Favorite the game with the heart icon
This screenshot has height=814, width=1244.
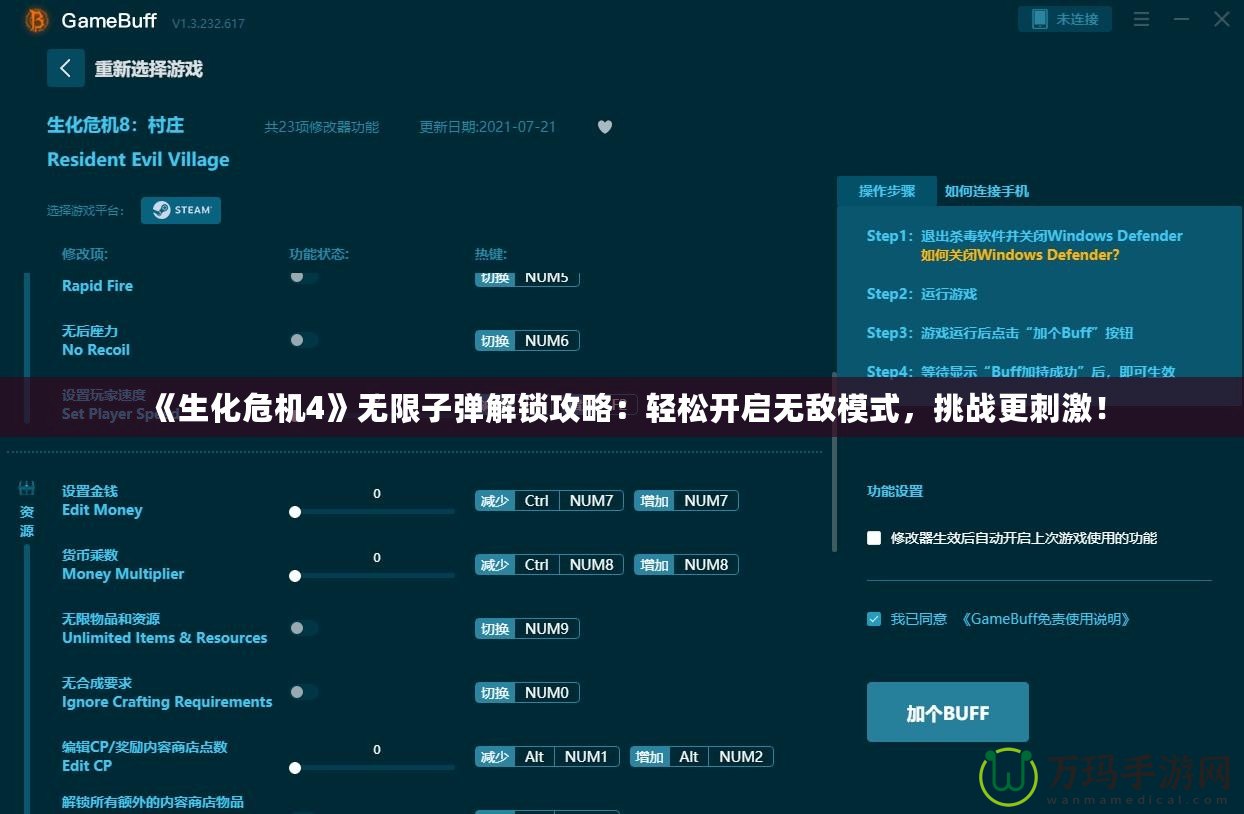604,127
